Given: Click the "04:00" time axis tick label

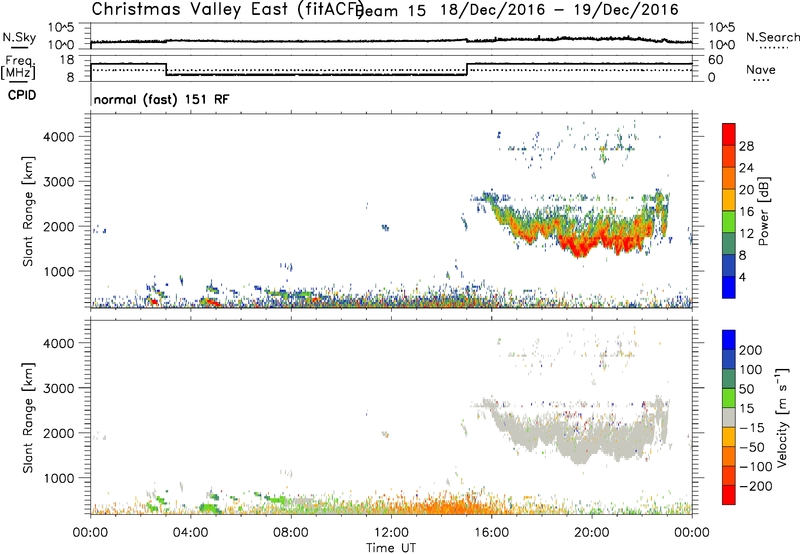Looking at the screenshot, I should click(190, 533).
